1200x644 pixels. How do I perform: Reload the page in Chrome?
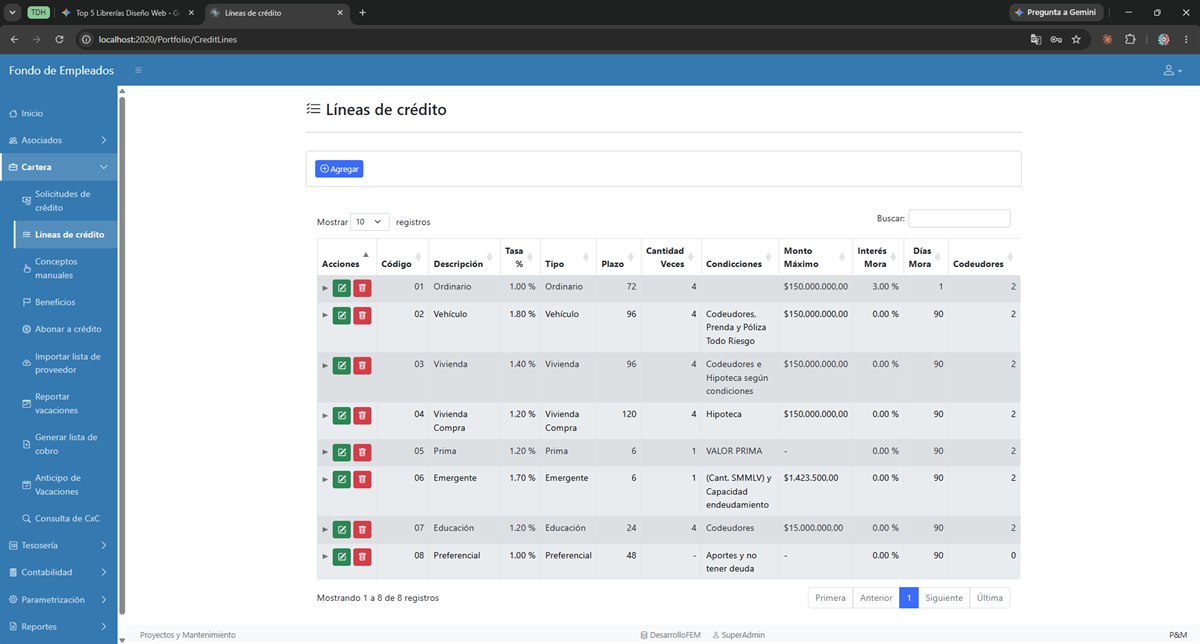tap(59, 39)
